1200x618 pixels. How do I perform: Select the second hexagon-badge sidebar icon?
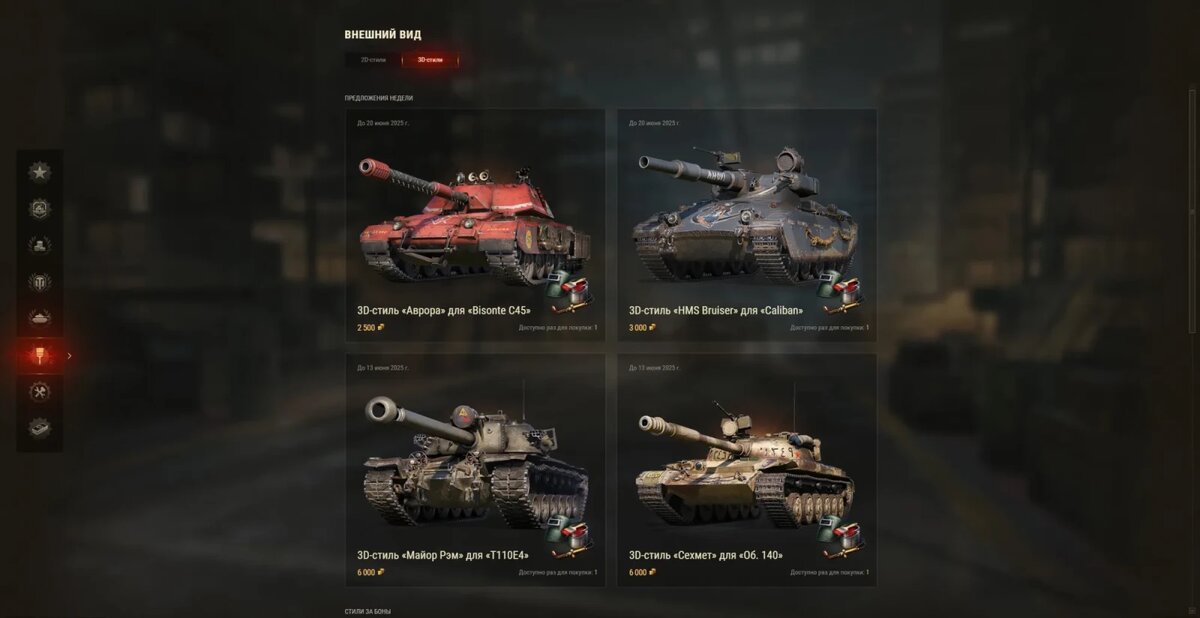point(39,209)
